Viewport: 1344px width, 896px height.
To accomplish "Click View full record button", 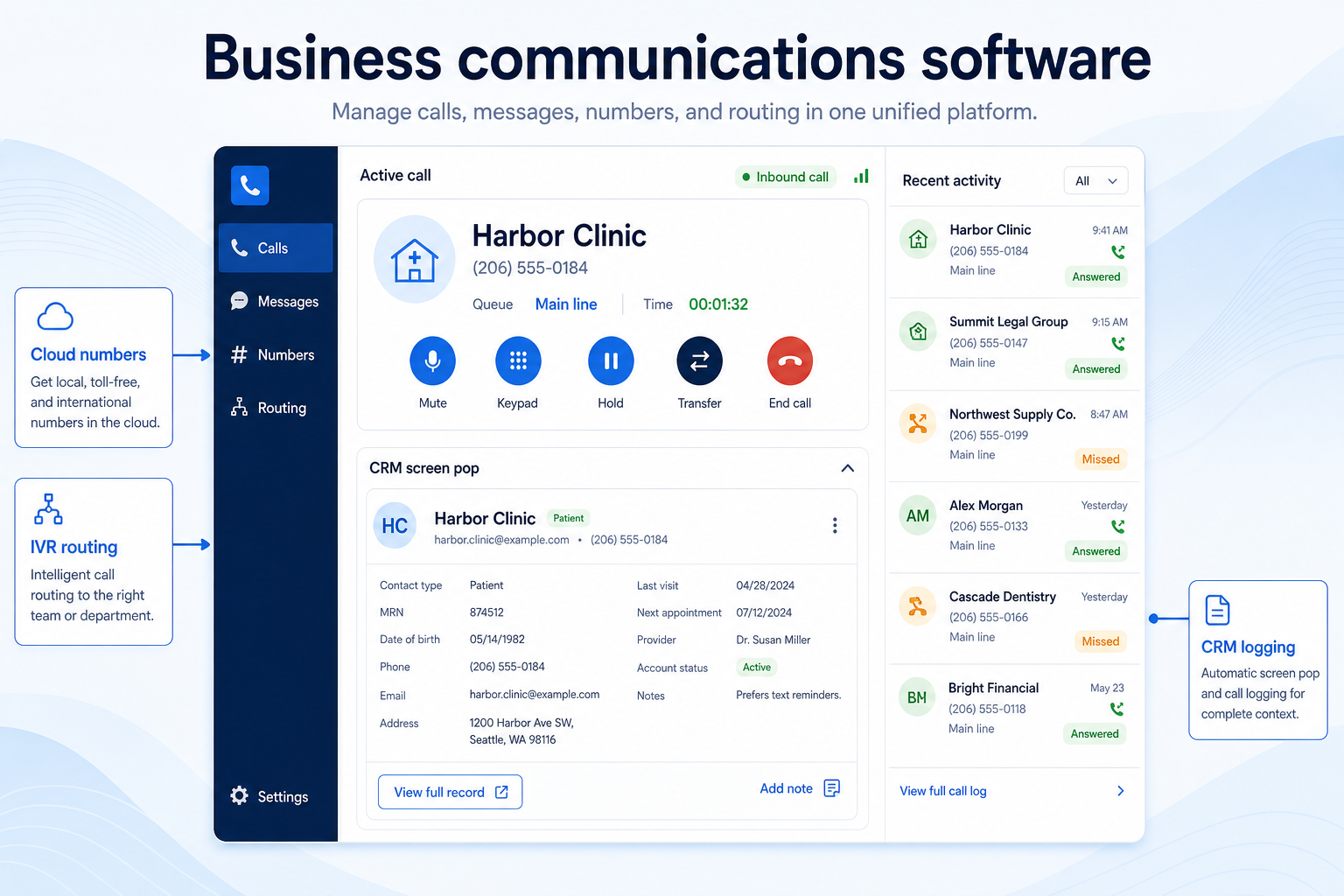I will [x=450, y=792].
